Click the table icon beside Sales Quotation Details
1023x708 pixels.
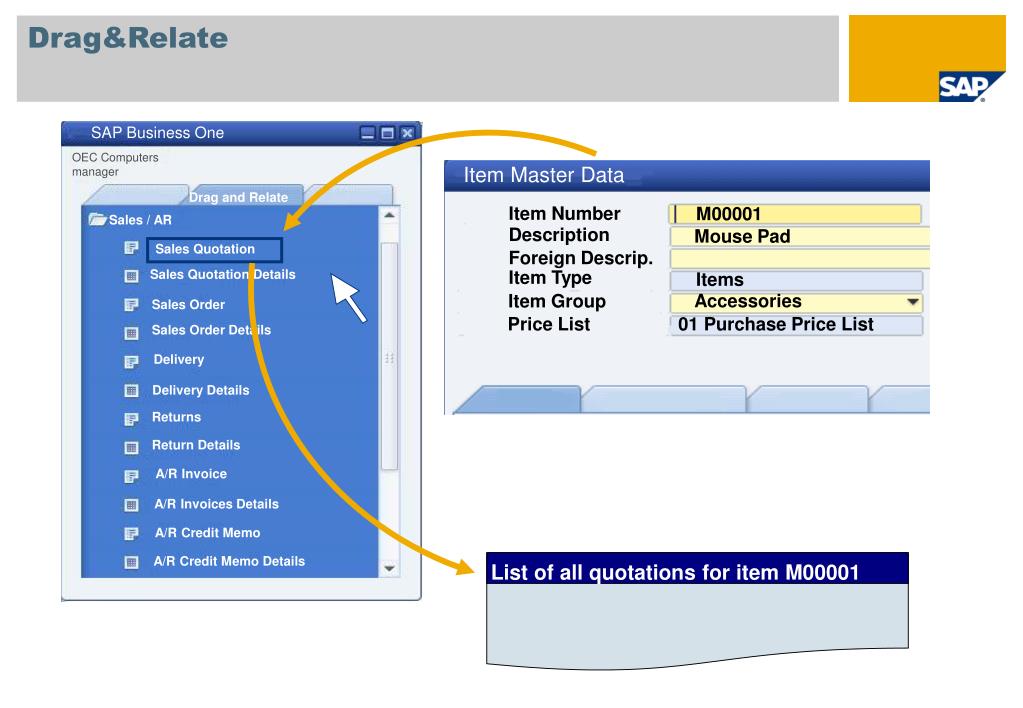tap(131, 276)
